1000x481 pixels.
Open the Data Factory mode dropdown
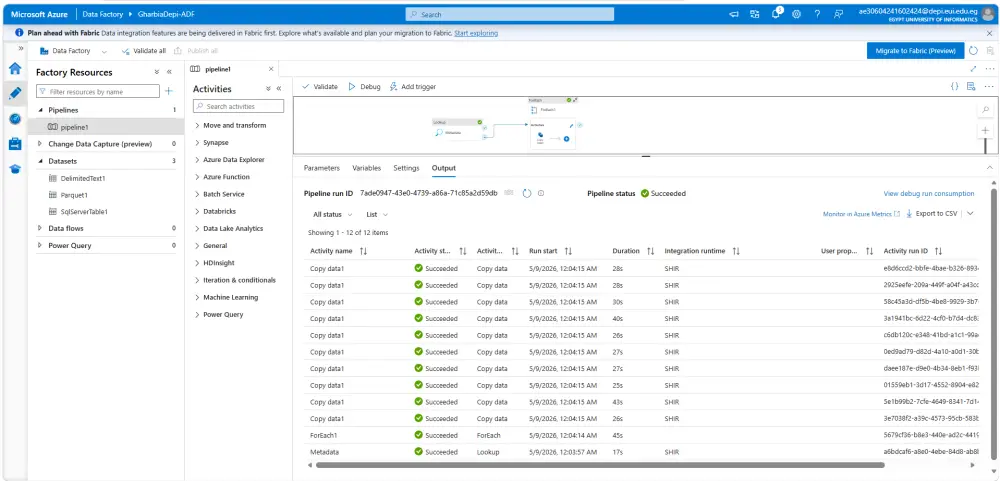[74, 50]
